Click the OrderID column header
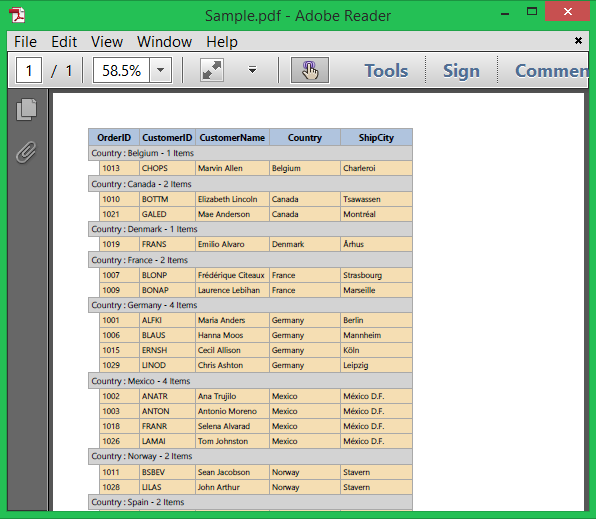The height and width of the screenshot is (523, 598). click(114, 138)
